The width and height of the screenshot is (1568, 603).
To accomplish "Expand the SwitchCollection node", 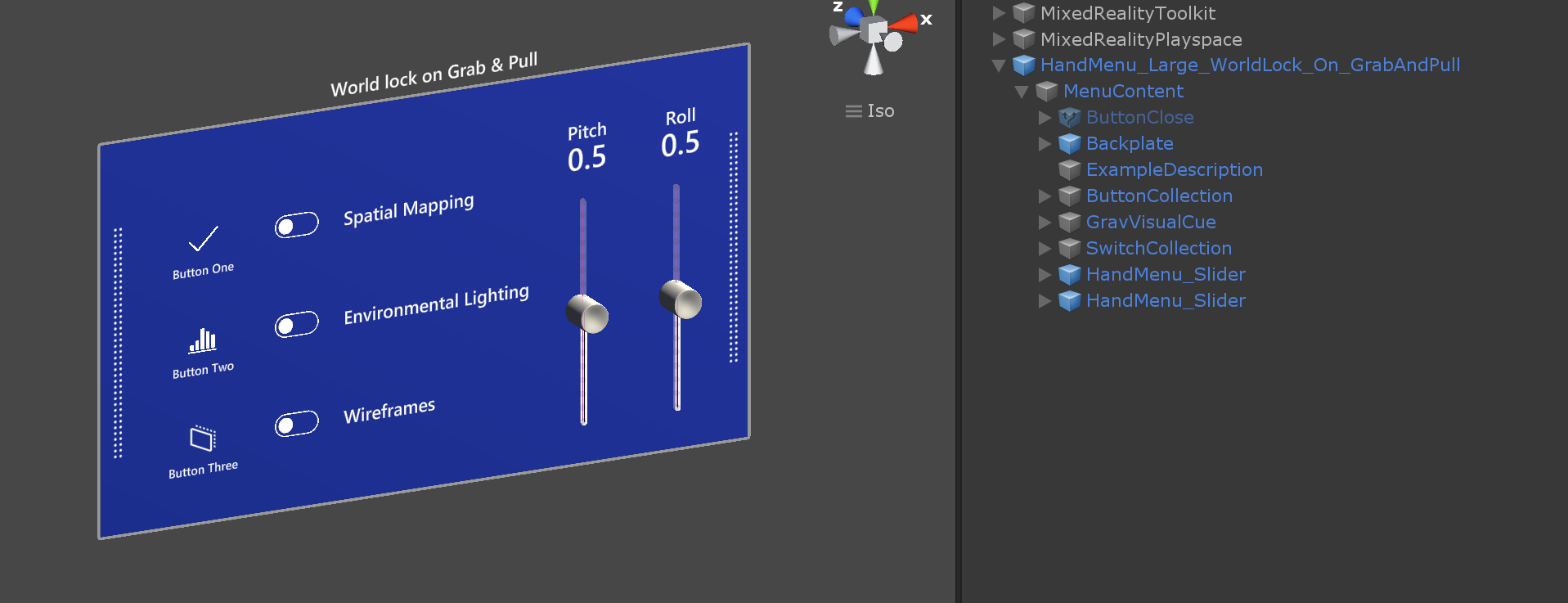I will [1045, 249].
